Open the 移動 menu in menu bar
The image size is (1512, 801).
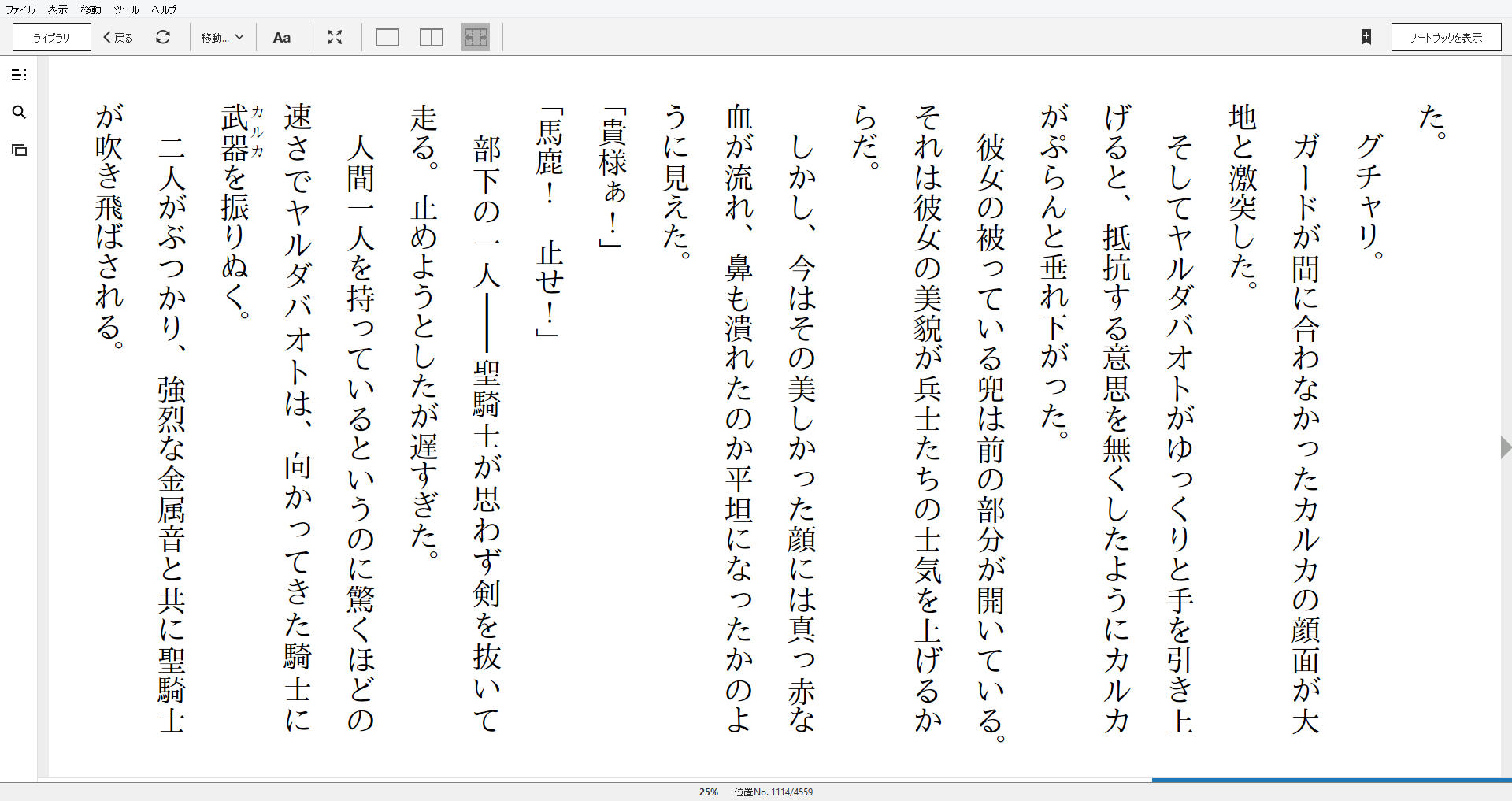tap(91, 9)
